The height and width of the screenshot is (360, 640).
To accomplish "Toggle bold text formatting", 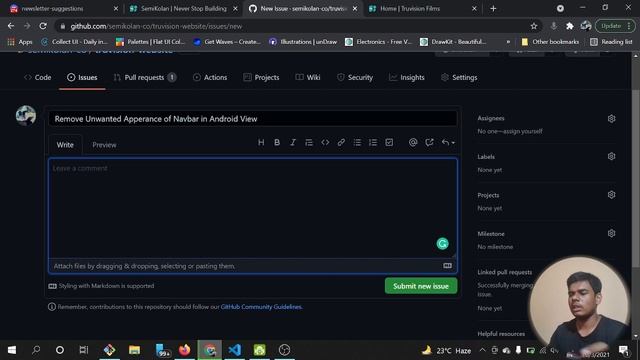I will pyautogui.click(x=277, y=142).
